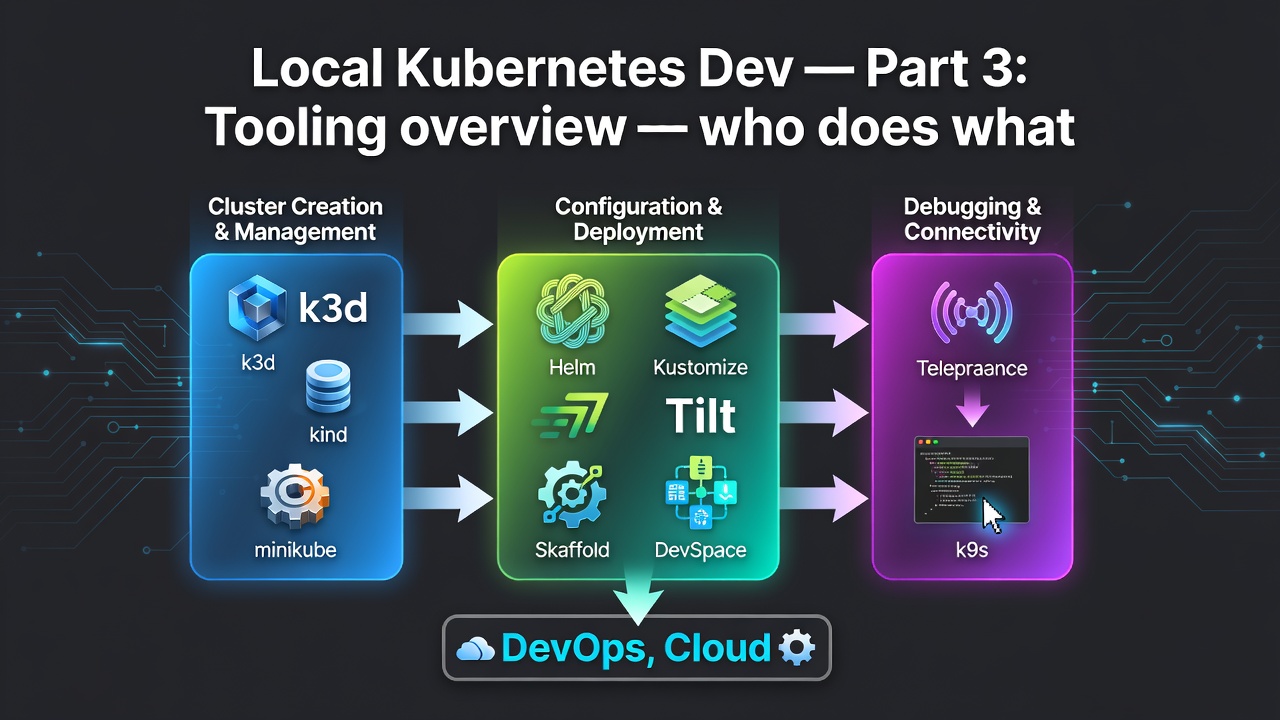
Task: Click the gear icon in the DevOps badge
Action: click(x=797, y=648)
